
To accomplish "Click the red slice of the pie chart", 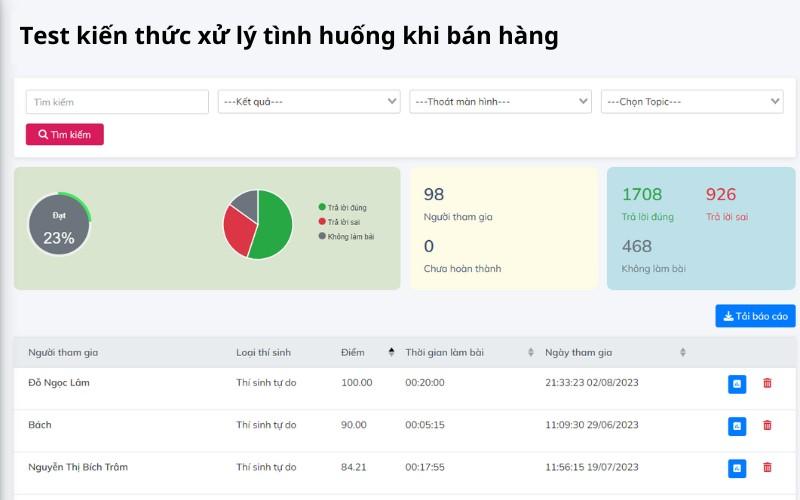I will click(238, 232).
